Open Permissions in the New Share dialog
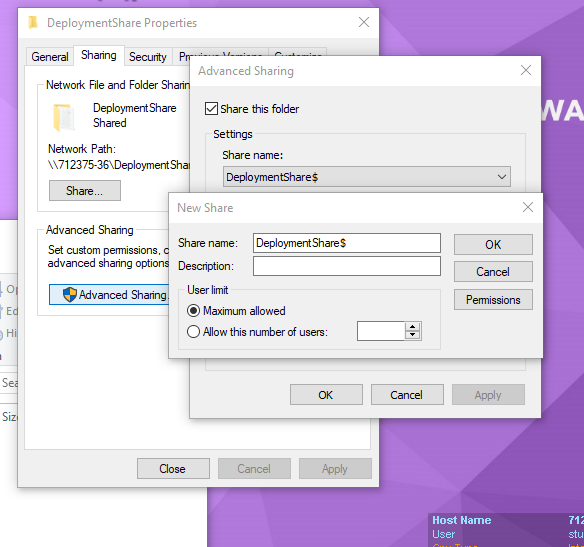Screen dimensions: 584x547 pyautogui.click(x=493, y=300)
